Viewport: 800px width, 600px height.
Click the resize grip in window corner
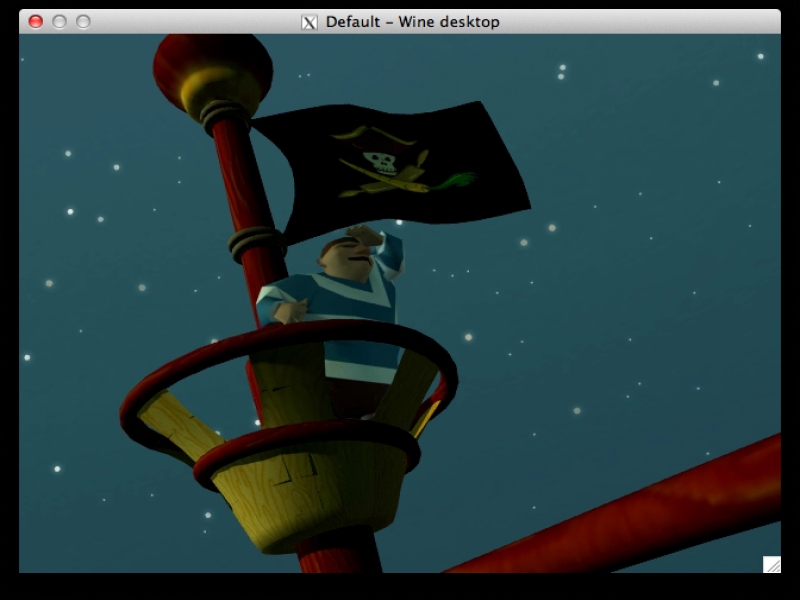tap(771, 564)
